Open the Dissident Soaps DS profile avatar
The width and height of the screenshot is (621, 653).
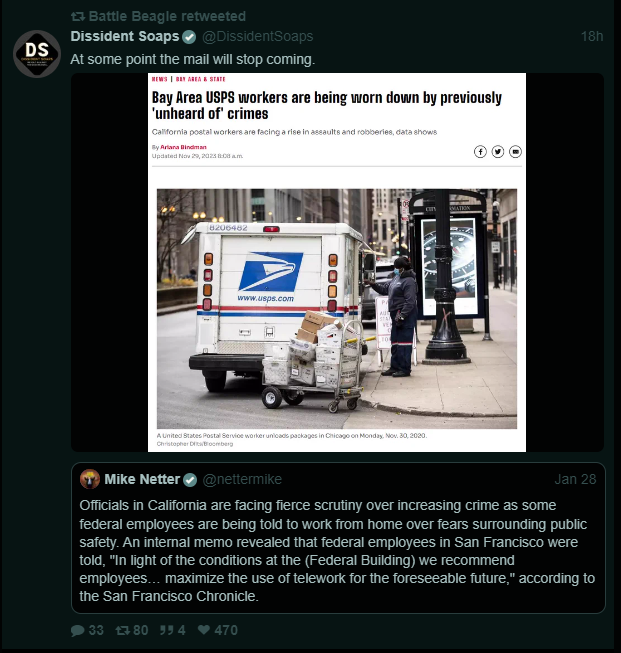[37, 54]
